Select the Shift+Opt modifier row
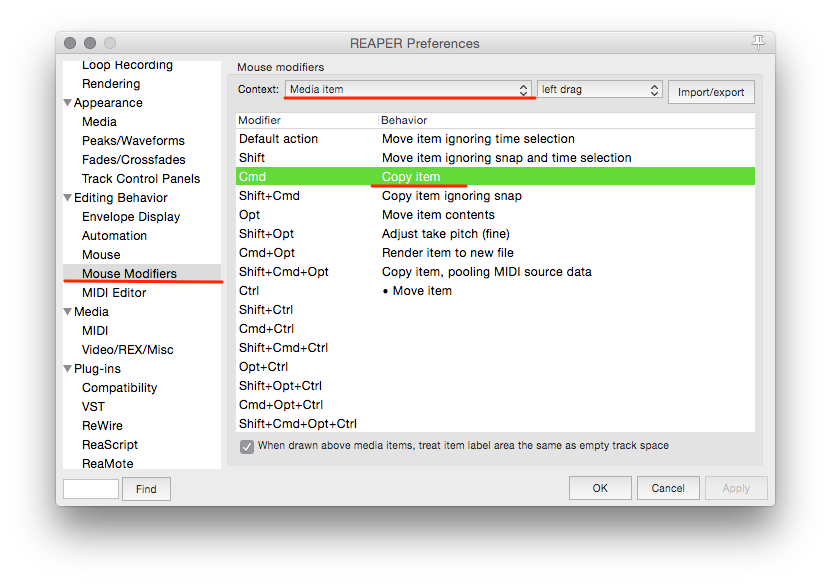This screenshot has width=831, height=586. pos(496,234)
